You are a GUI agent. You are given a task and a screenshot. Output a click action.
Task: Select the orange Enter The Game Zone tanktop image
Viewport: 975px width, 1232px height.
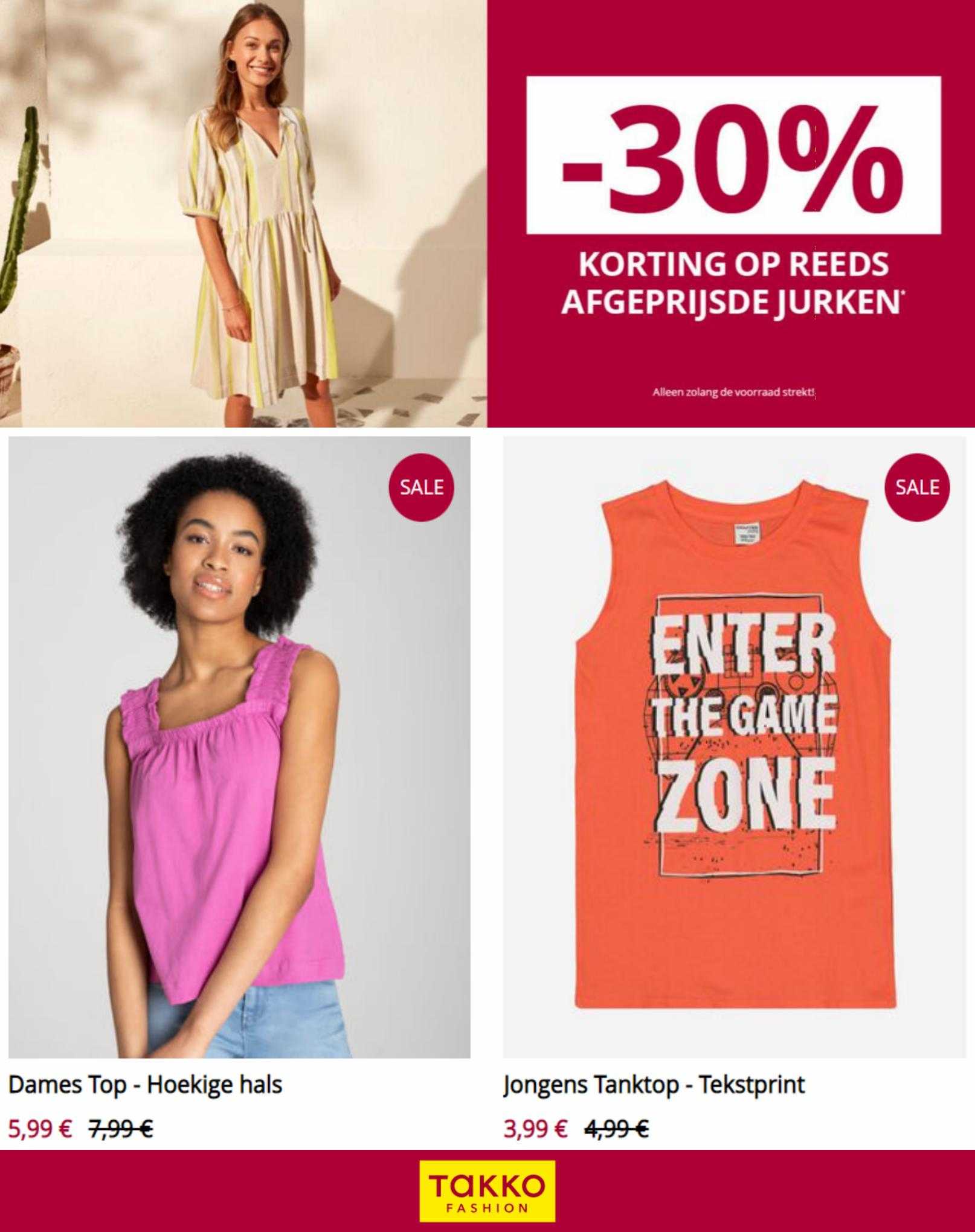(x=735, y=748)
